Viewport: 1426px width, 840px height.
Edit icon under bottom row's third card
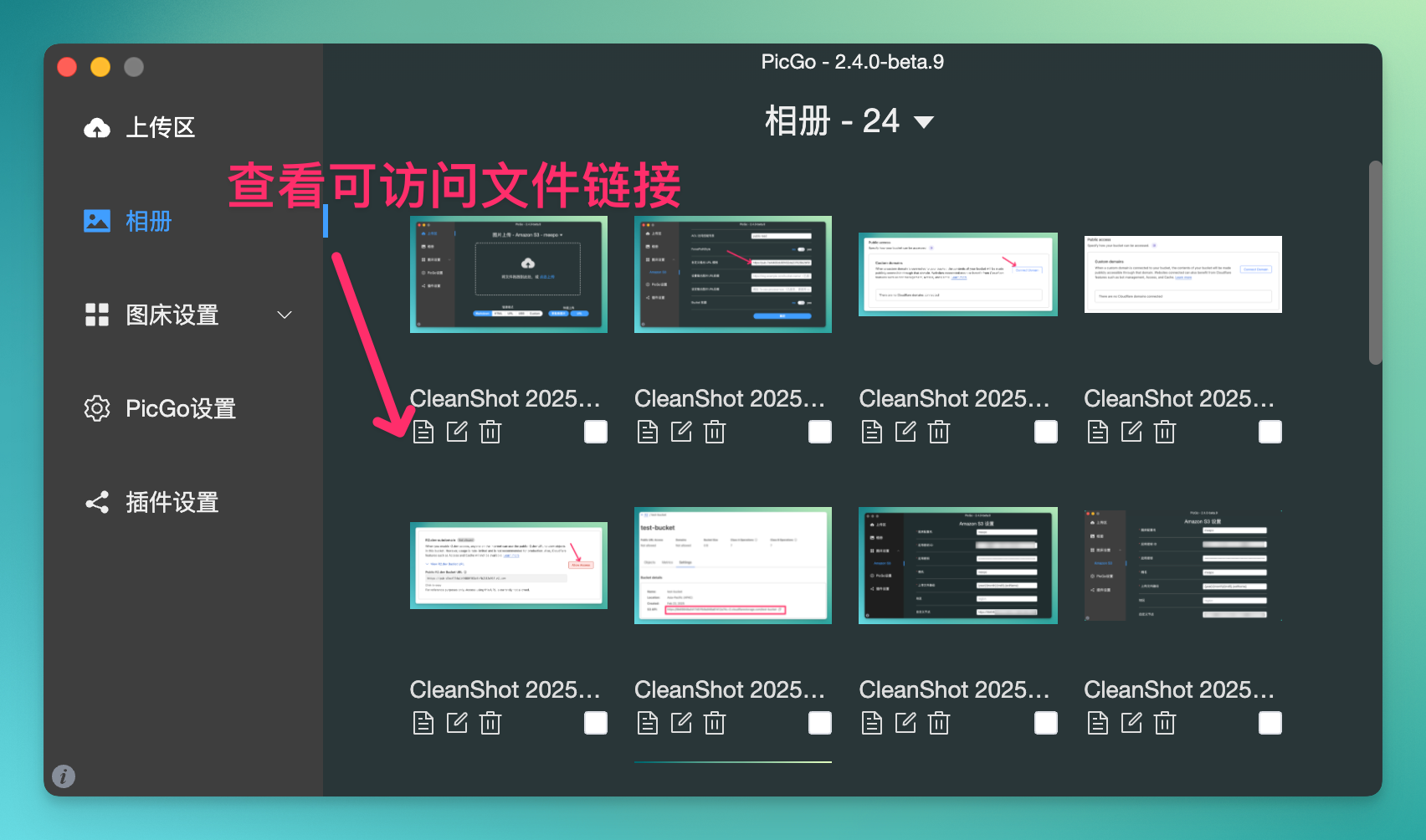click(905, 723)
